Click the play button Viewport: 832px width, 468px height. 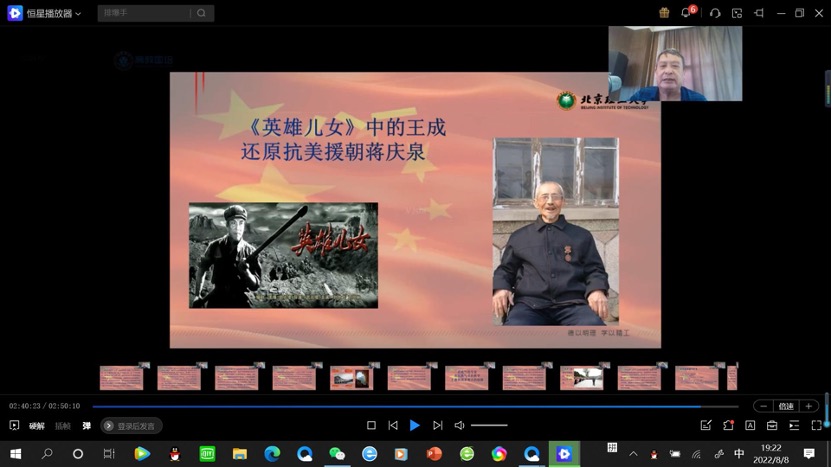click(x=415, y=425)
